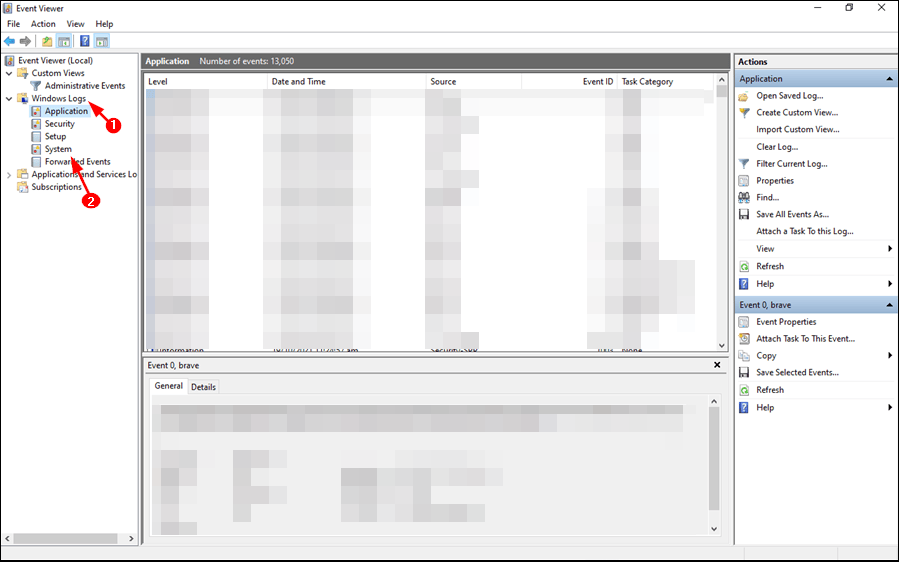Click the Save All Events As disk icon
This screenshot has width=899, height=562.
point(744,214)
